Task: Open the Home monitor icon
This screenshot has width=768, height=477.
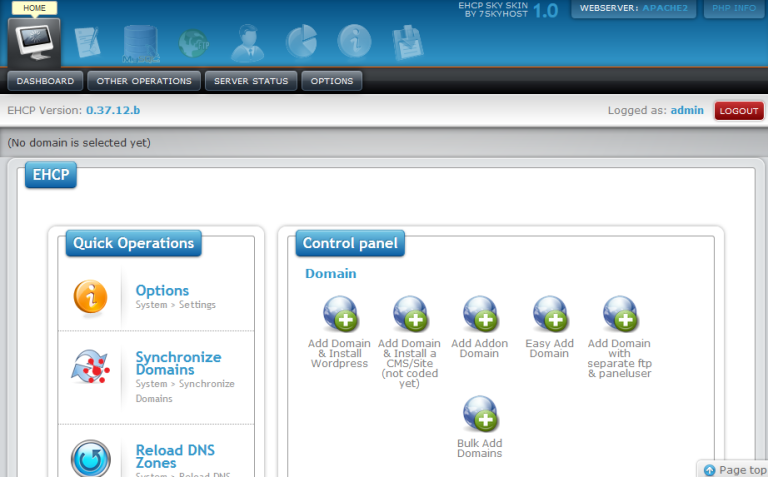Action: pyautogui.click(x=34, y=42)
